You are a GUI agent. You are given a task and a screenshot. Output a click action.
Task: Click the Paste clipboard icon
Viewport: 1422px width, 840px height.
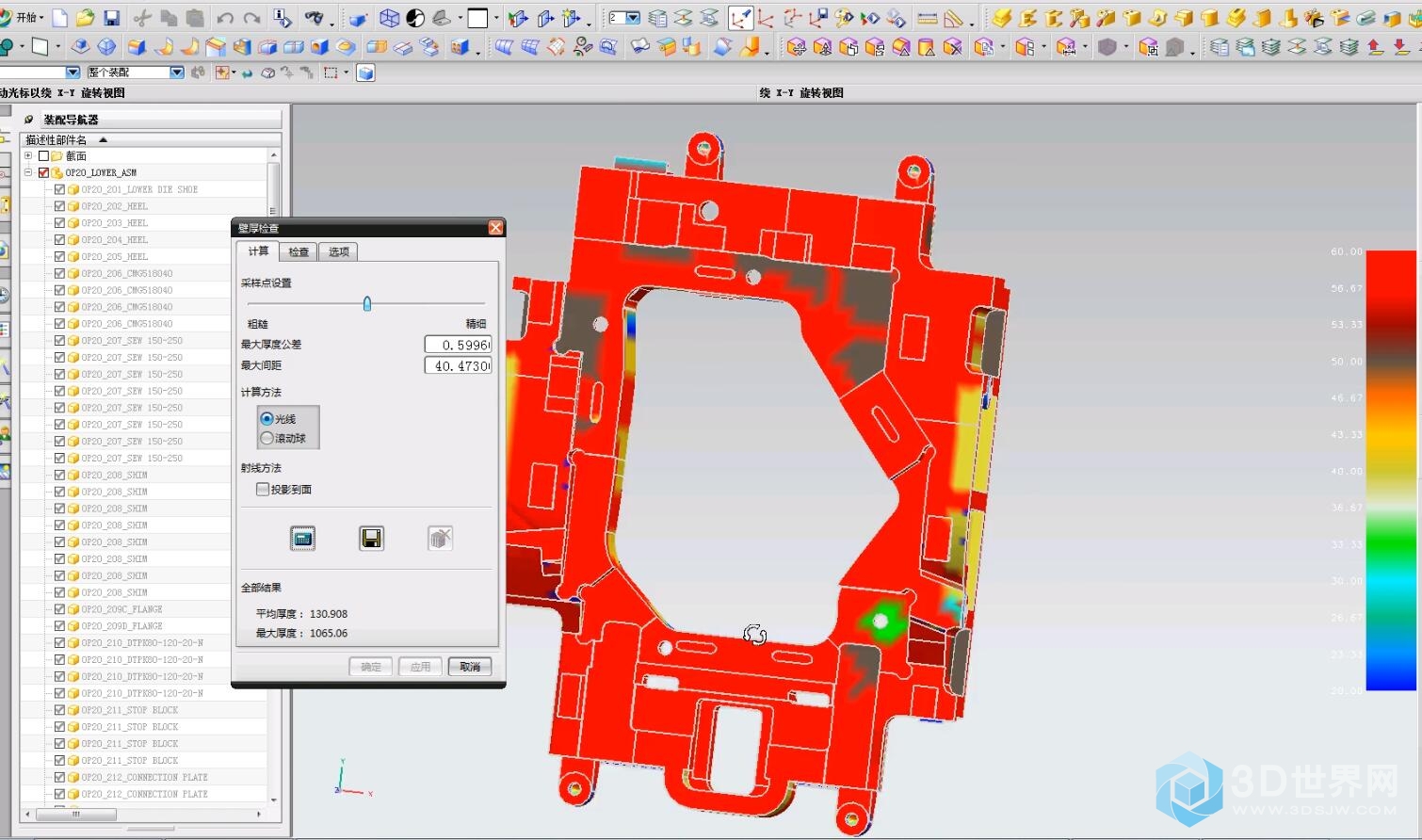tap(195, 18)
